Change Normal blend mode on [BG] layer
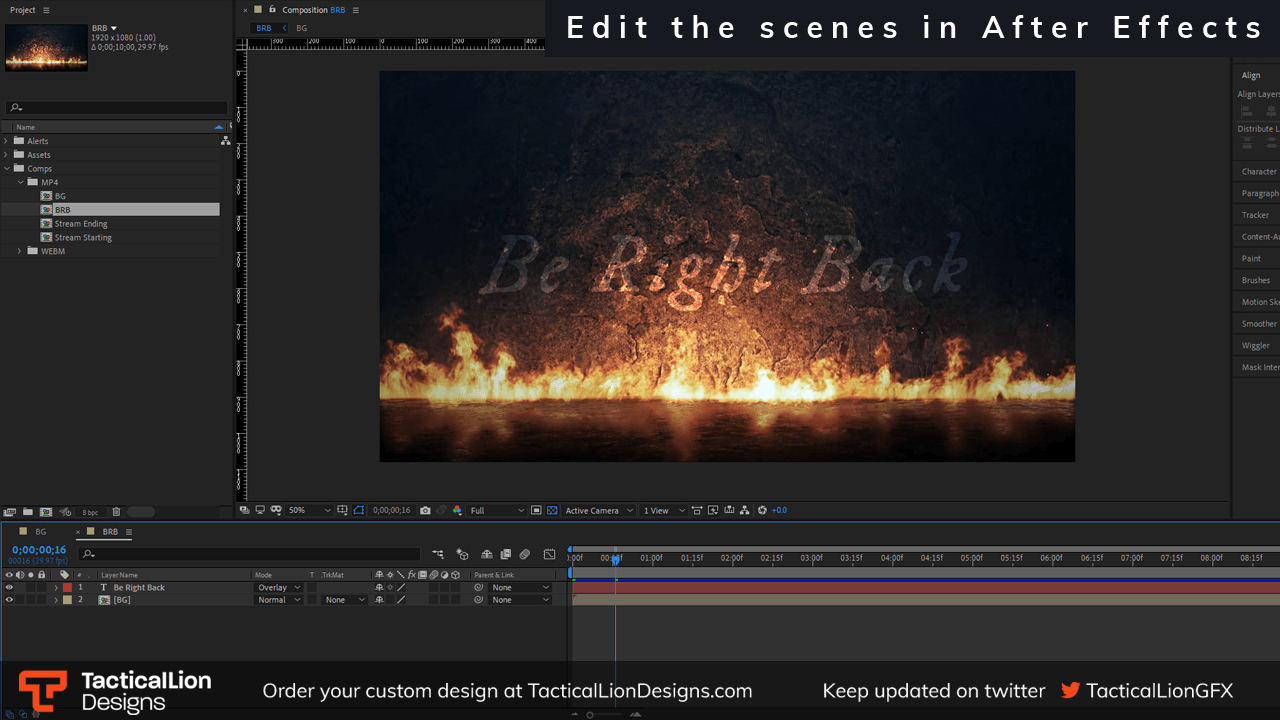Screen dimensions: 1280x720 click(278, 600)
